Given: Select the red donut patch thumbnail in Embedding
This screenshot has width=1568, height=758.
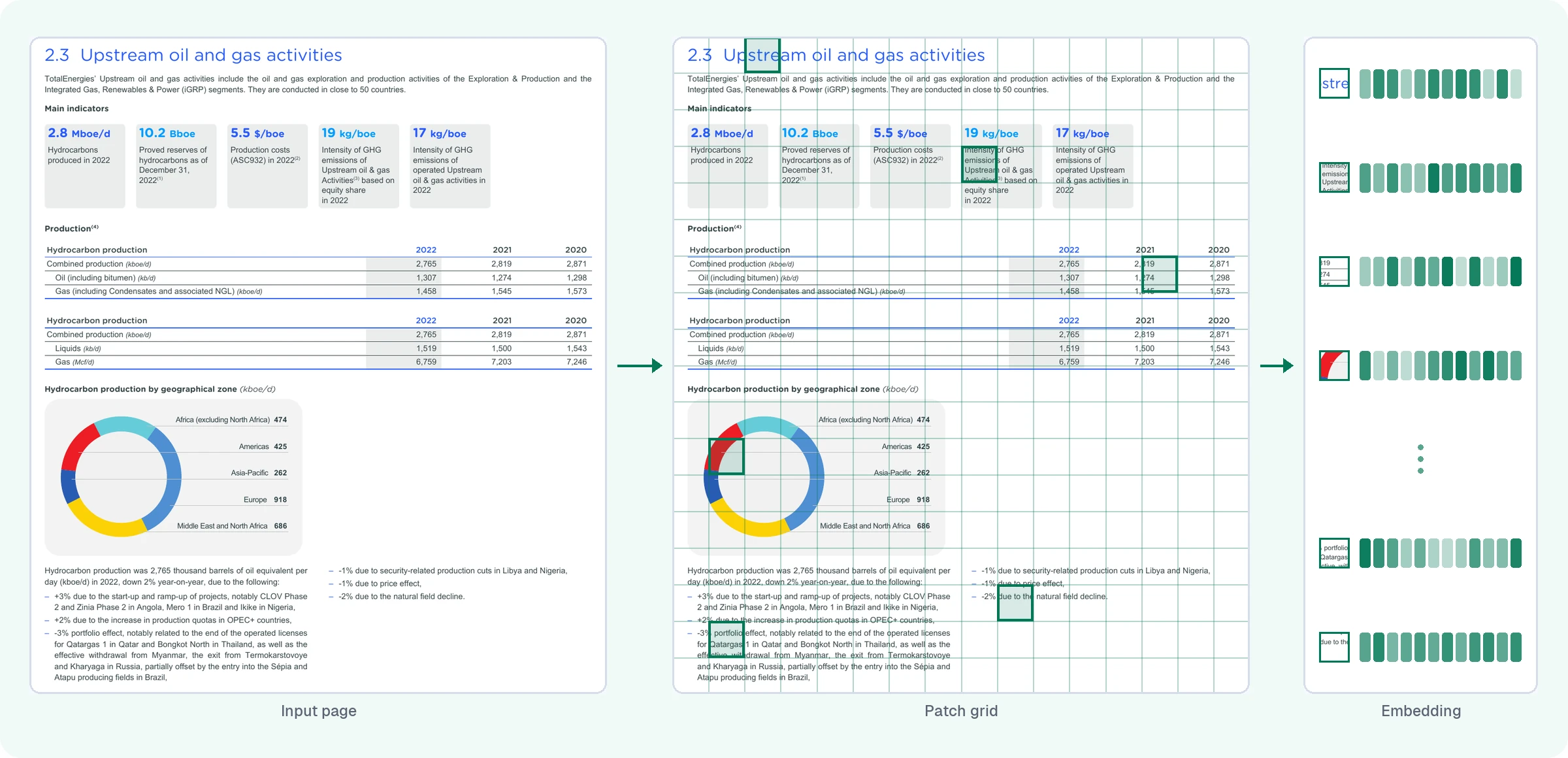Looking at the screenshot, I should pyautogui.click(x=1334, y=365).
